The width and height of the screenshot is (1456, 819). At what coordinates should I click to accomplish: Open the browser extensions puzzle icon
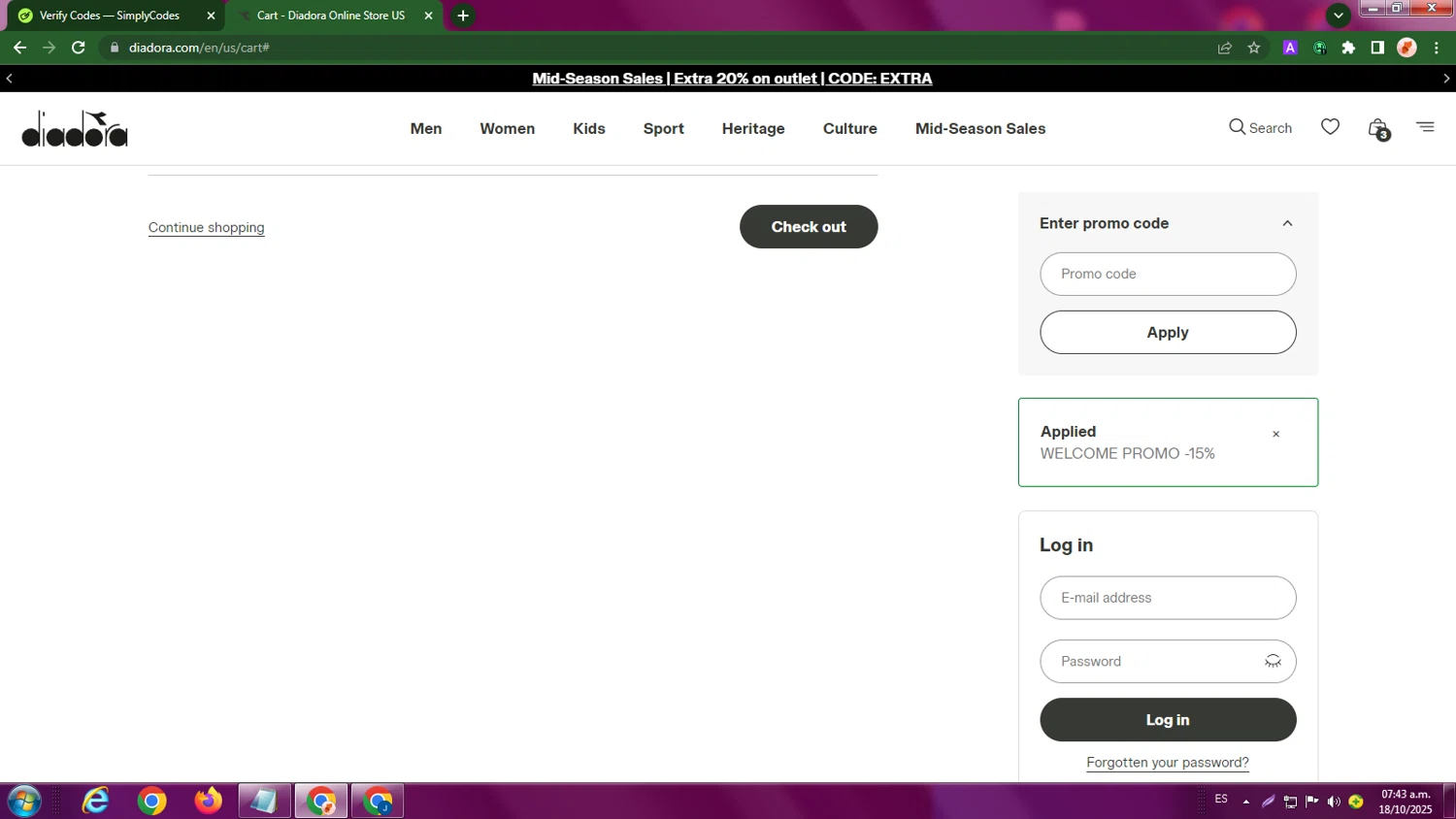[x=1348, y=48]
